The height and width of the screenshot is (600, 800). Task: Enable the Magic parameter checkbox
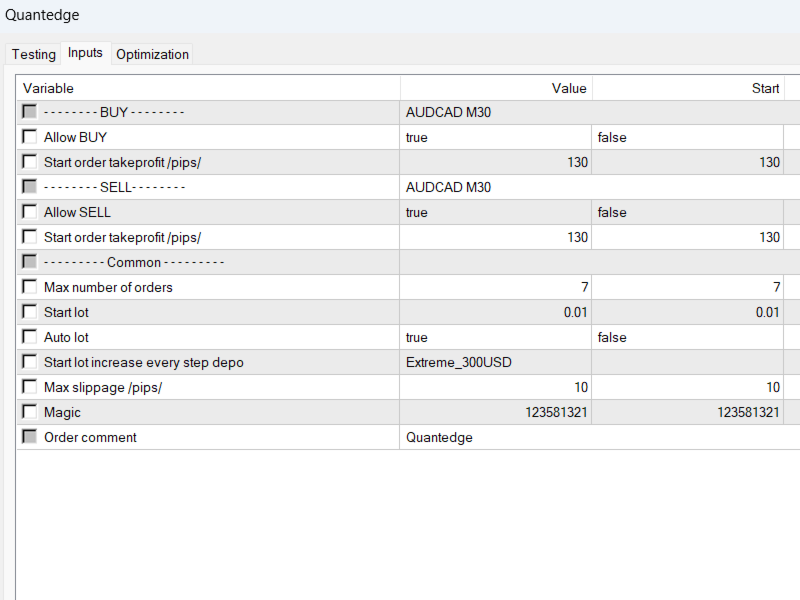(x=30, y=412)
